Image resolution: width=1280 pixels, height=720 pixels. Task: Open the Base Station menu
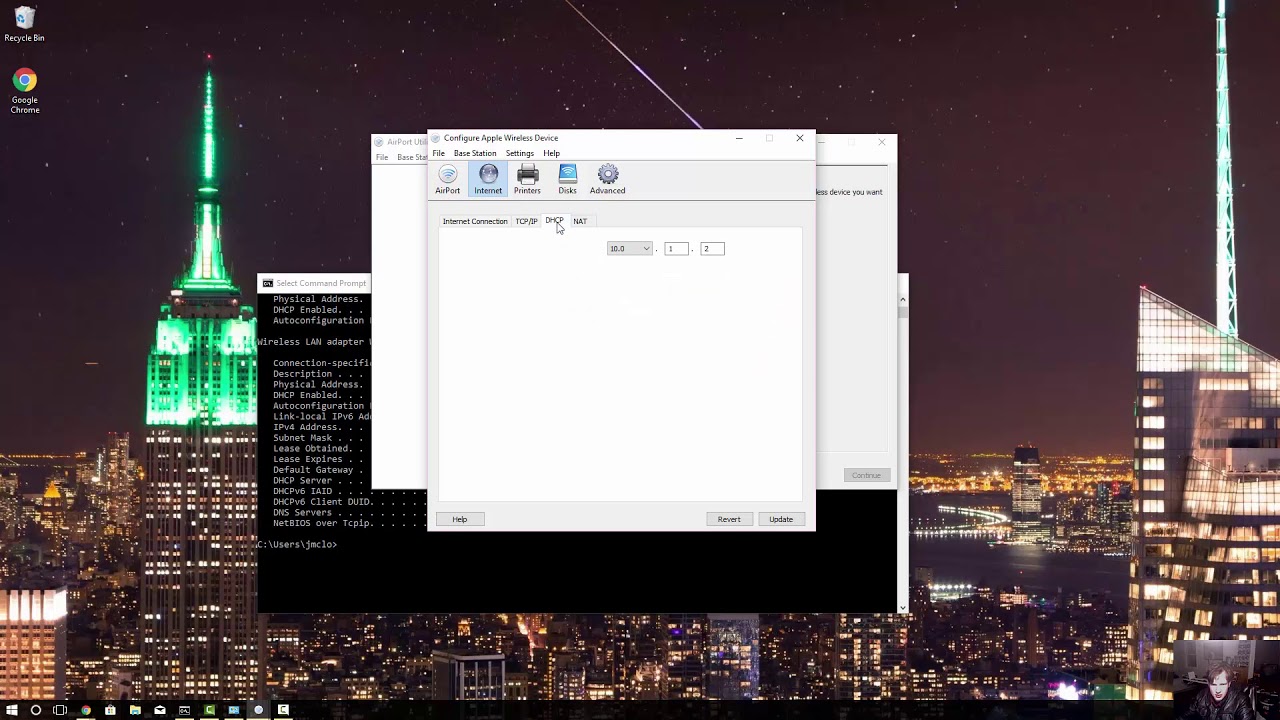(x=475, y=153)
